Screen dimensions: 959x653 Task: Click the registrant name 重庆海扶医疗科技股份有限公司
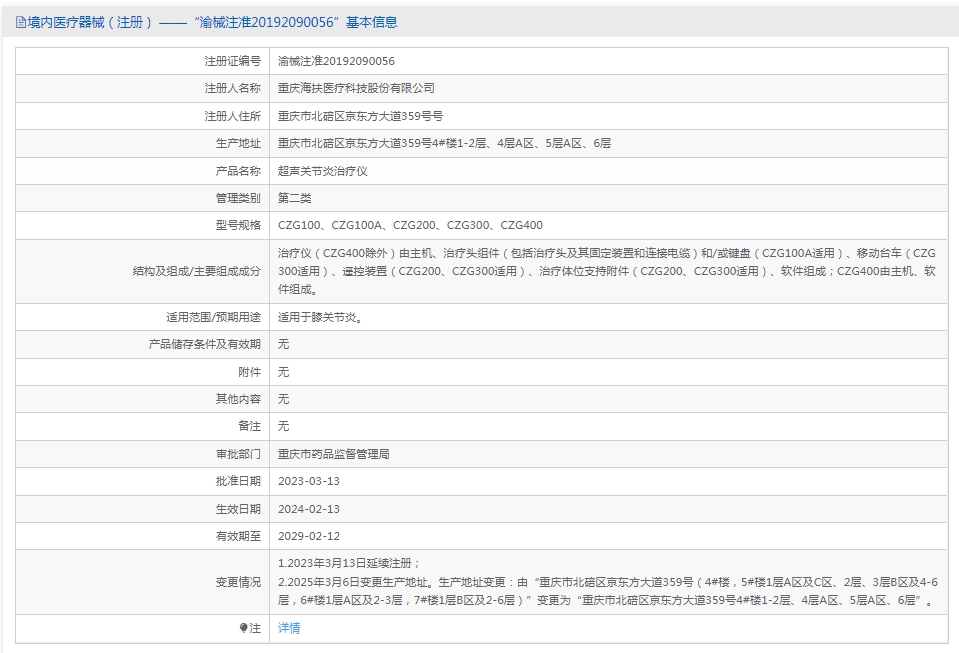(x=356, y=88)
